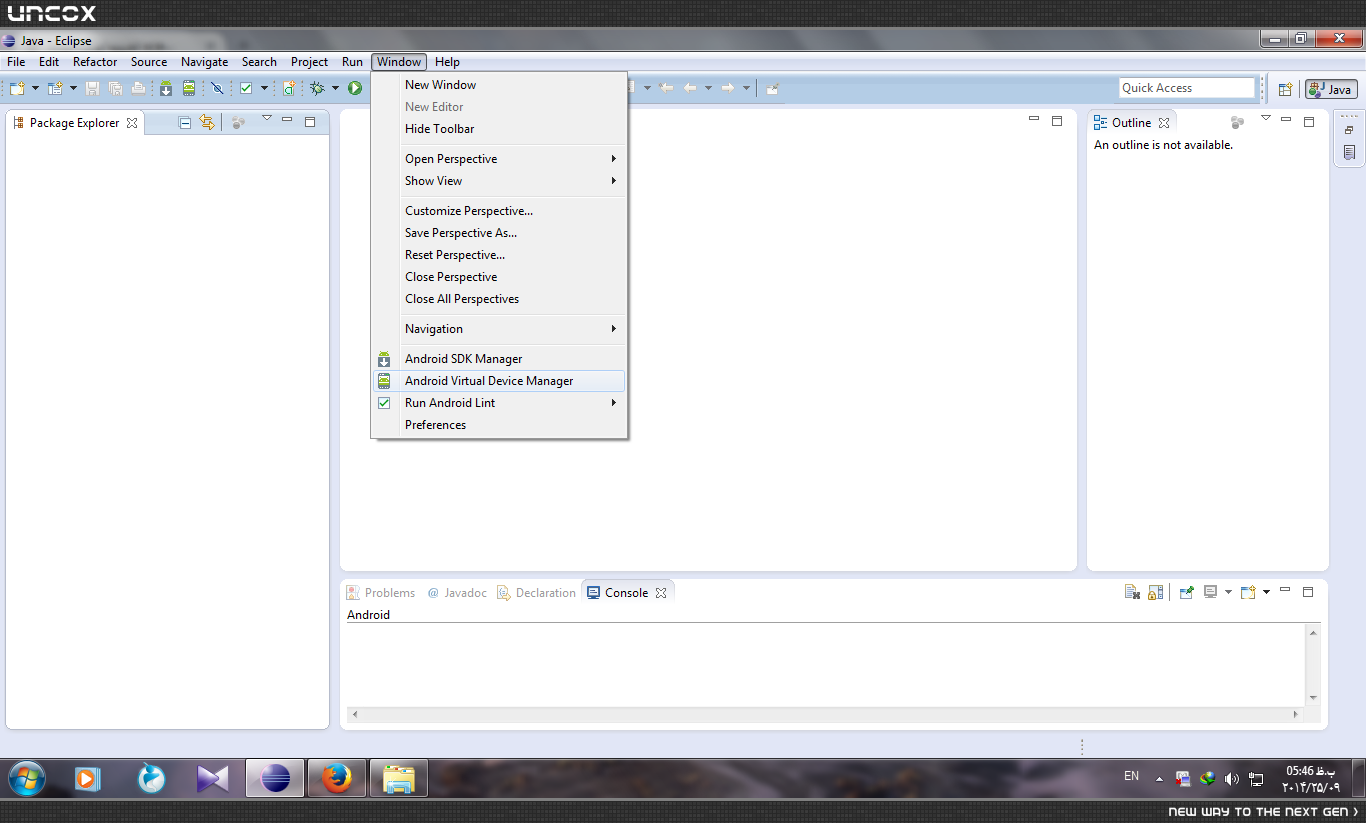Screen dimensions: 1366x823
Task: Open Android SDK Manager menu entry
Action: click(x=499, y=359)
